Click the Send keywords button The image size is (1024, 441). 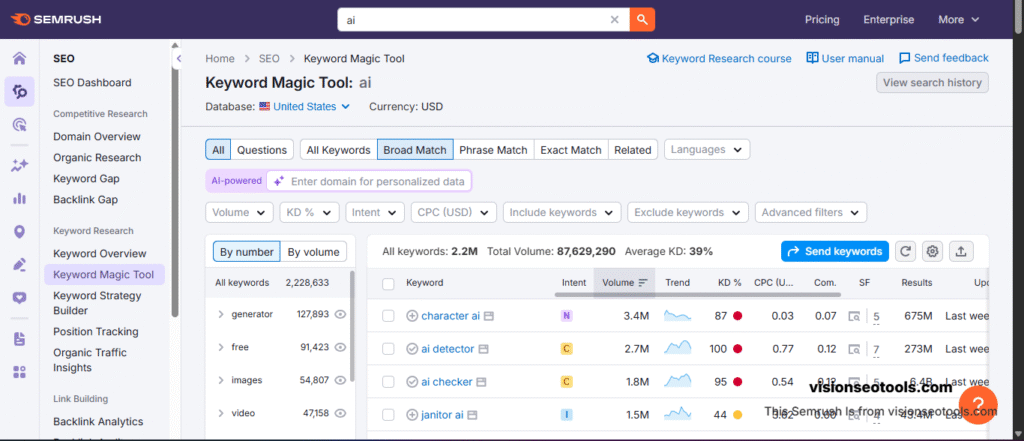tap(835, 251)
